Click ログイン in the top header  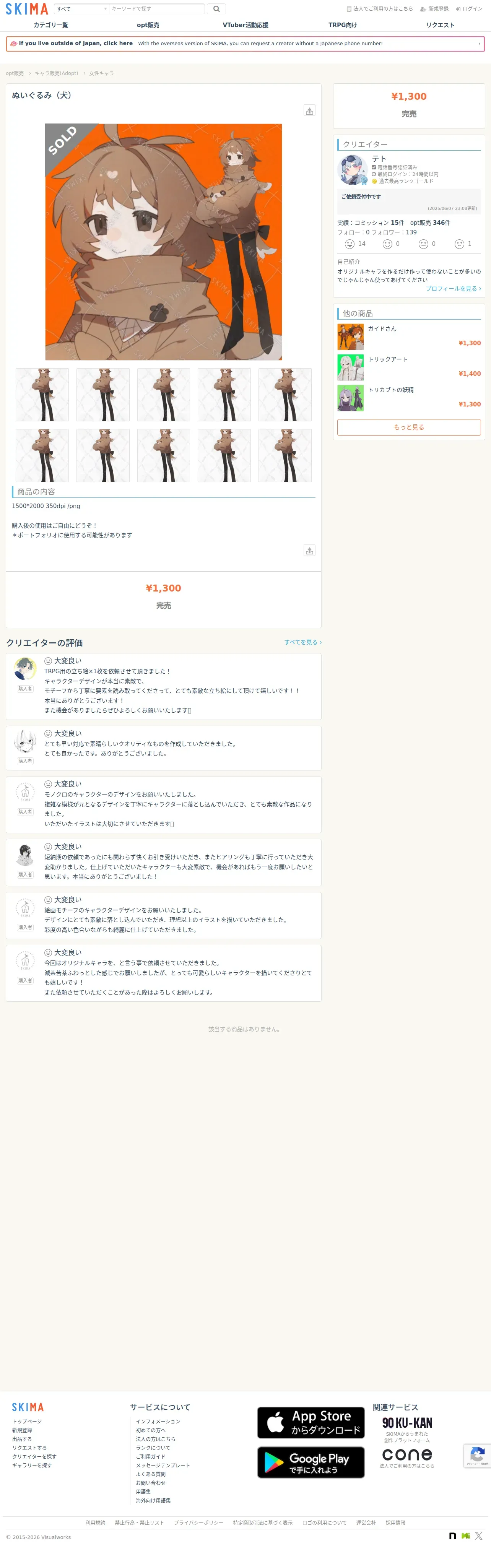click(x=468, y=9)
